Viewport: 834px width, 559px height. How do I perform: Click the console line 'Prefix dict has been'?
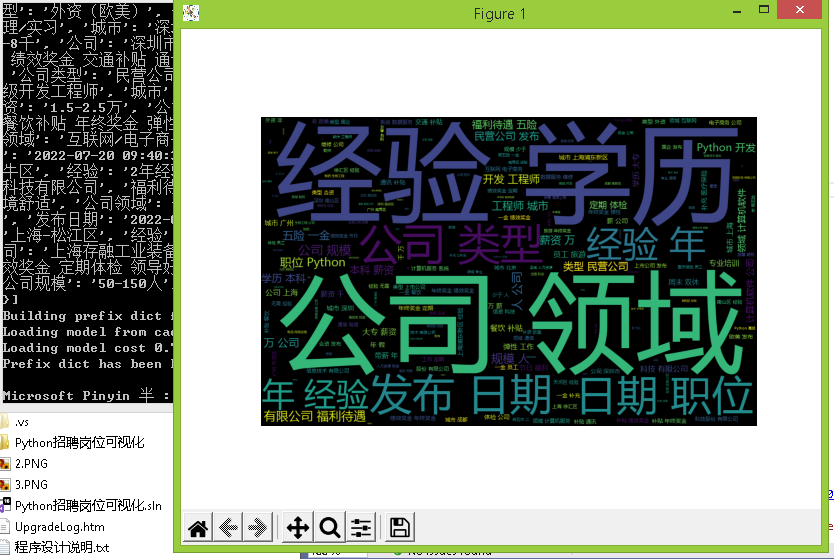click(x=87, y=364)
